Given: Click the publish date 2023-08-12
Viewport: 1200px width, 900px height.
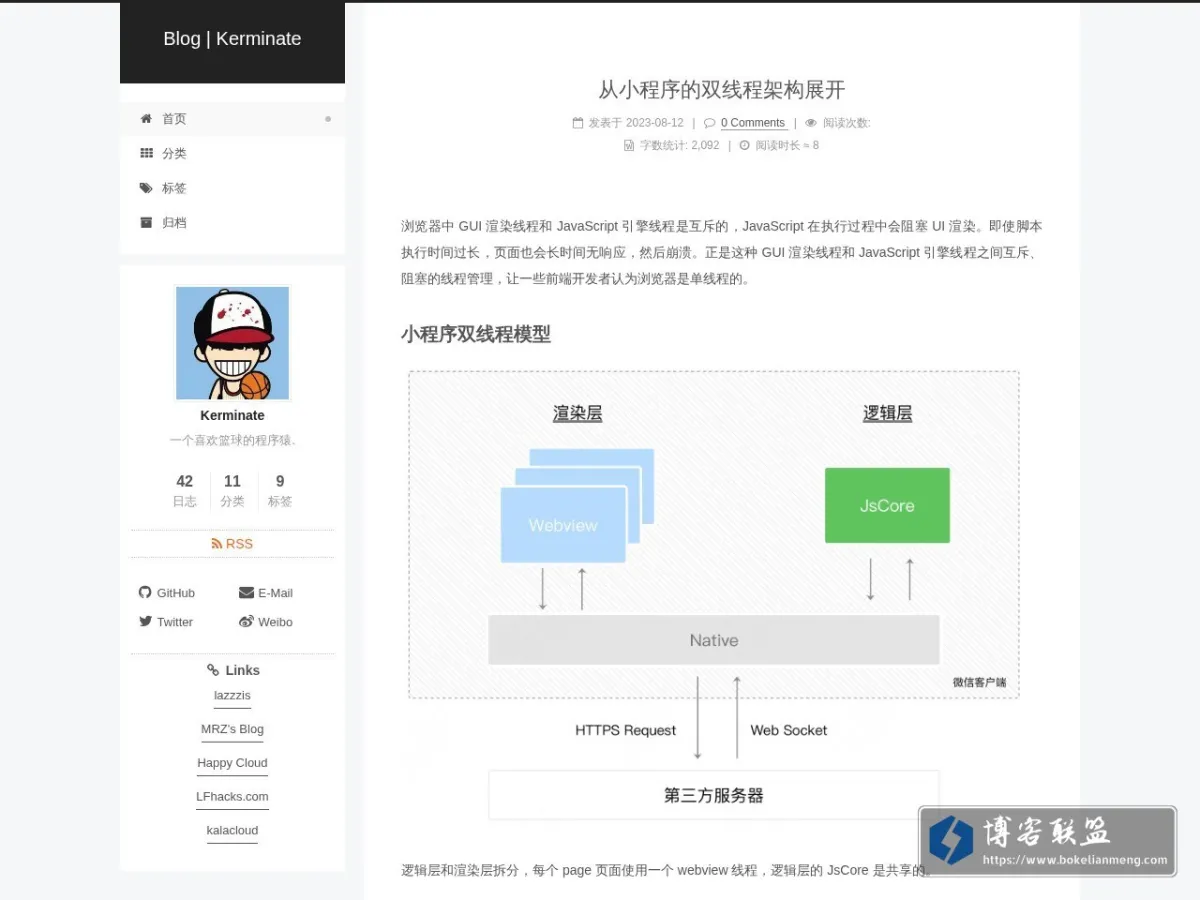Looking at the screenshot, I should pos(655,123).
